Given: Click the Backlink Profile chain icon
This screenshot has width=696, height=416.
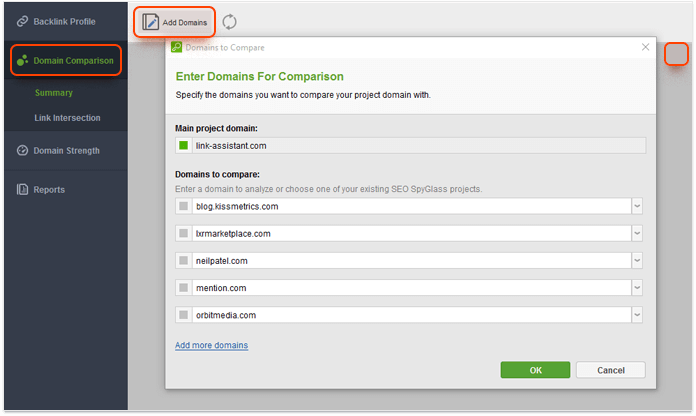Looking at the screenshot, I should (22, 21).
